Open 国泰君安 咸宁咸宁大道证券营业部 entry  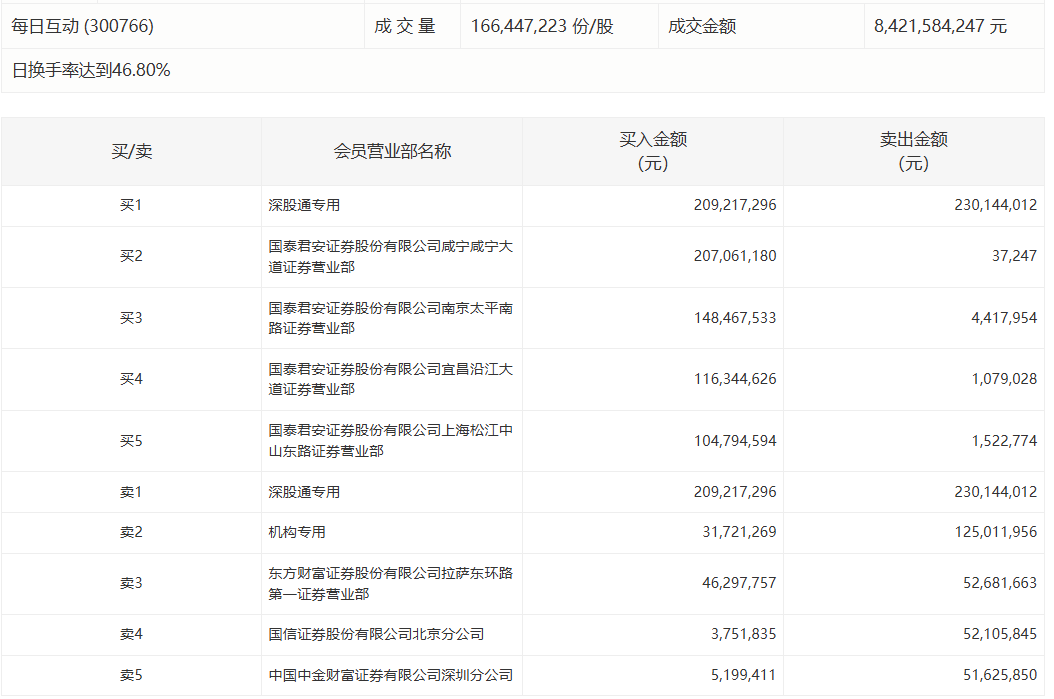coord(390,256)
